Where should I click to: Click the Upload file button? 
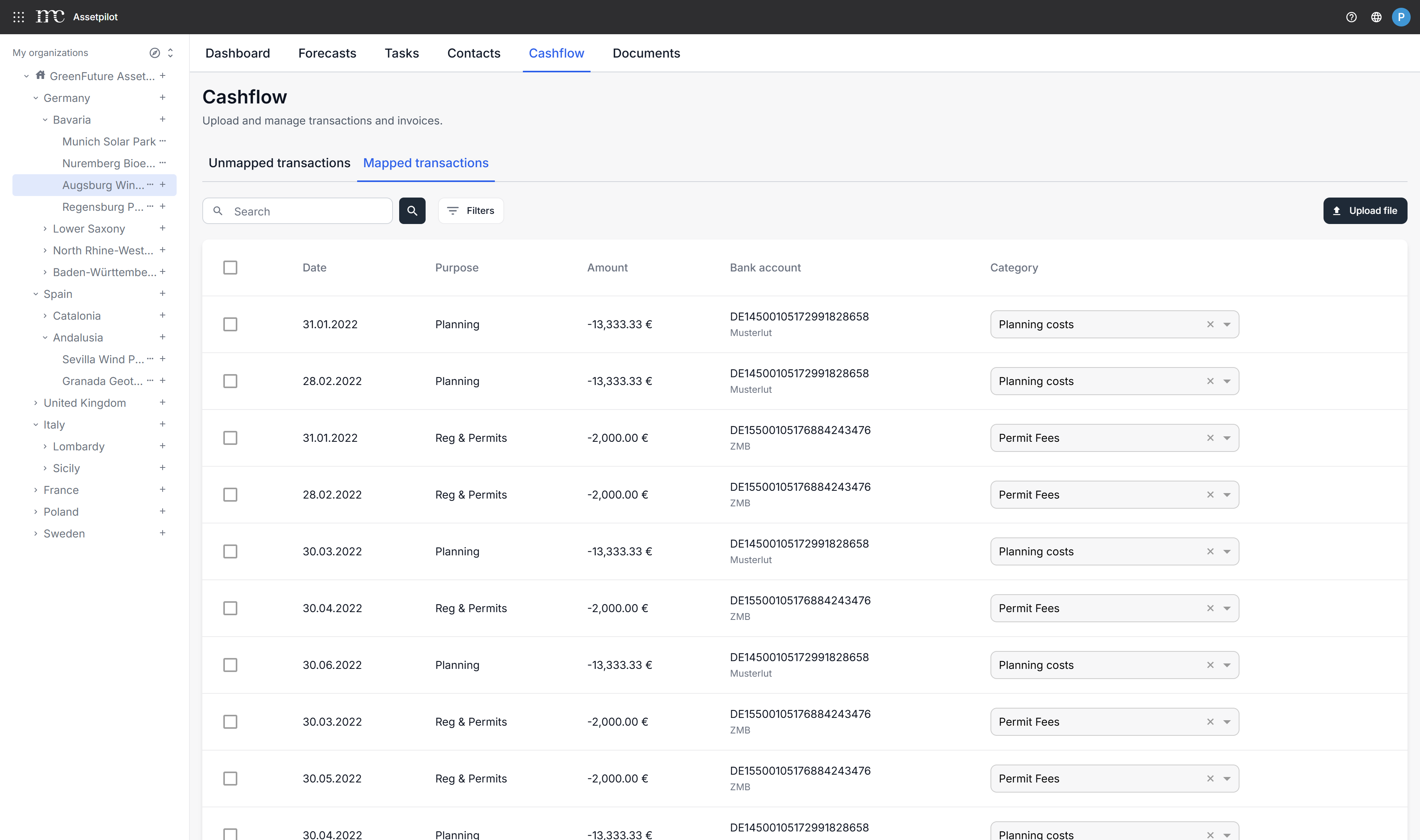click(x=1364, y=210)
